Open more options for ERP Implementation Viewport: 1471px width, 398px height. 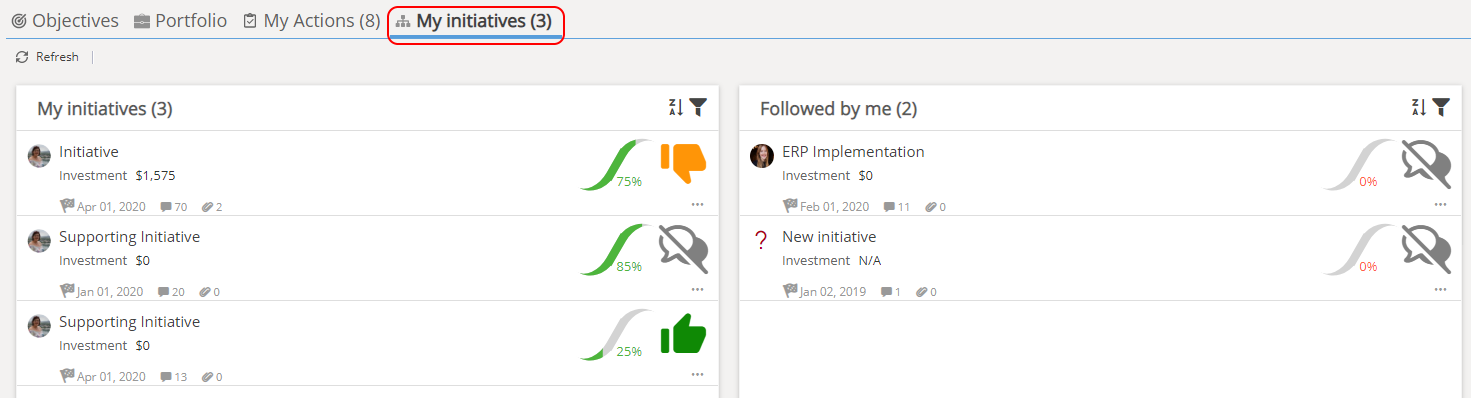click(1440, 204)
